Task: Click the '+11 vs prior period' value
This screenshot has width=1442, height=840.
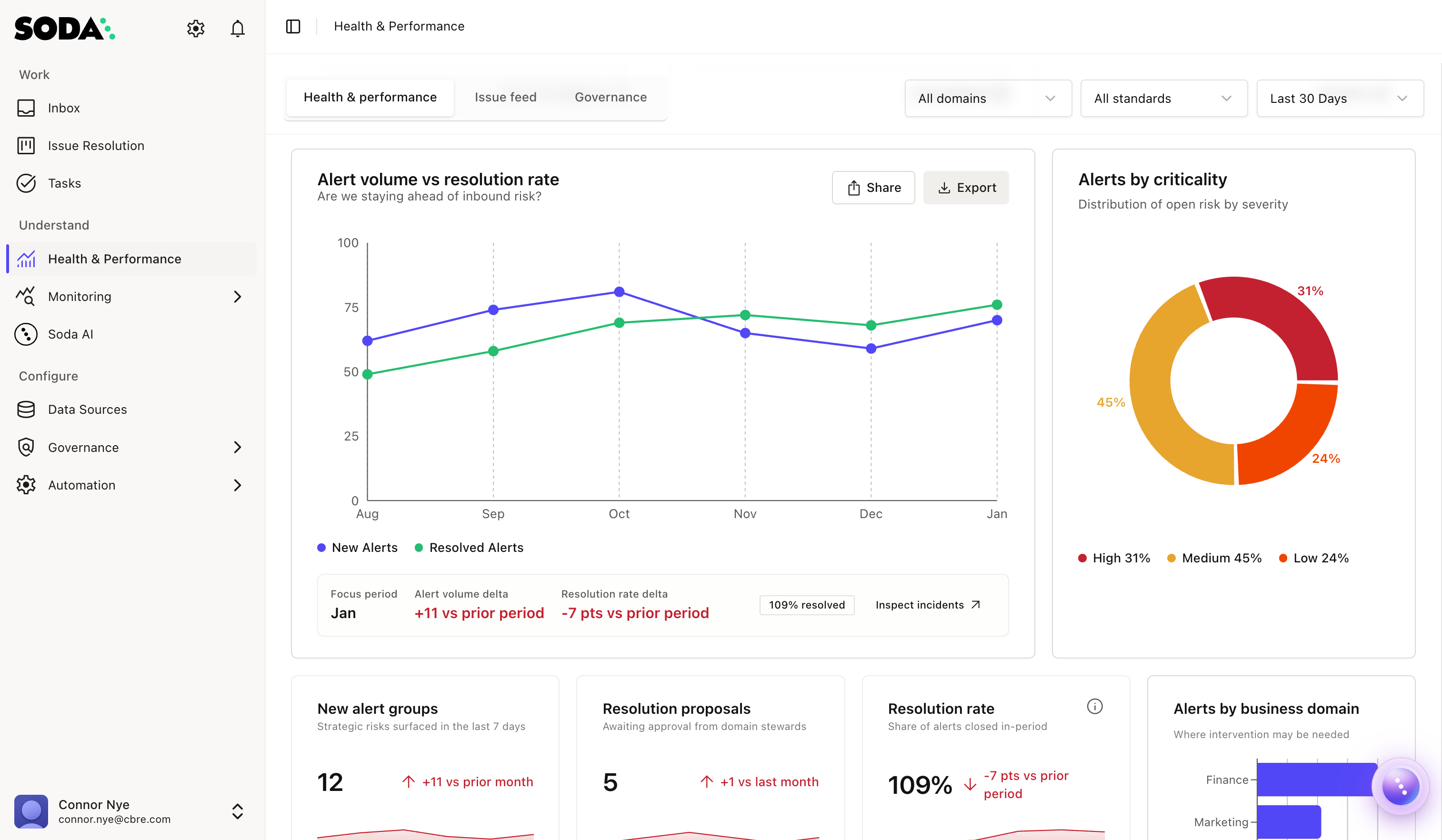Action: (x=479, y=613)
